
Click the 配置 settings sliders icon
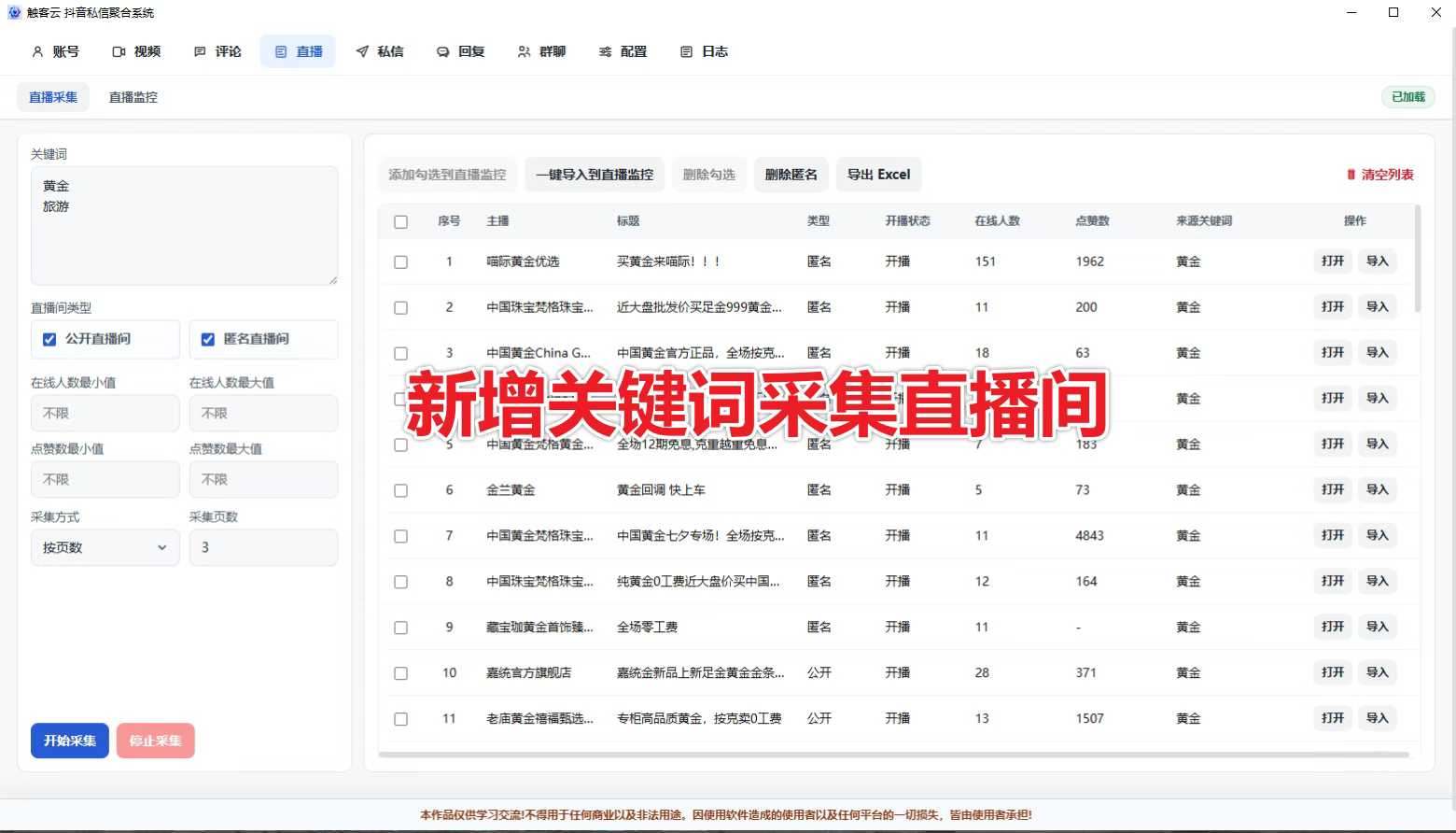pos(606,51)
